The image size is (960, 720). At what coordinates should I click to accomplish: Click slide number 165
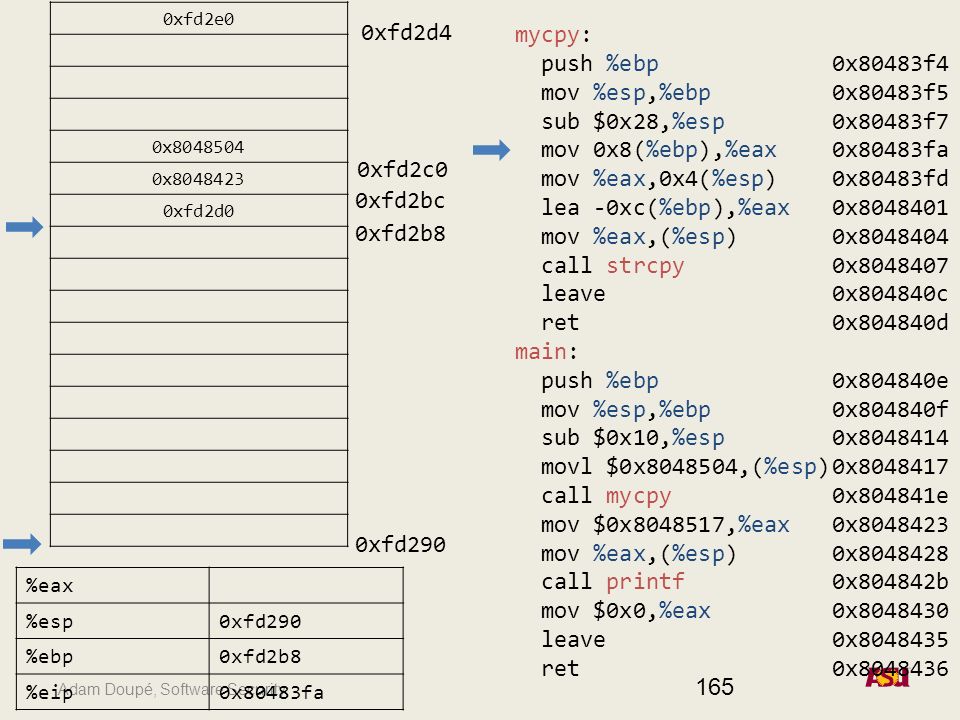[x=714, y=686]
